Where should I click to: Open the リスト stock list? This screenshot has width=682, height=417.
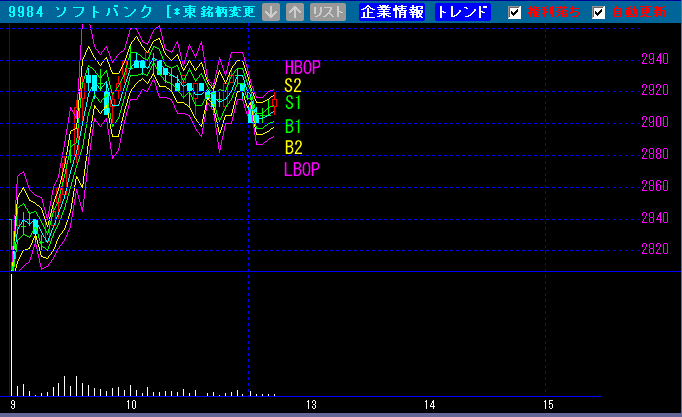point(328,12)
